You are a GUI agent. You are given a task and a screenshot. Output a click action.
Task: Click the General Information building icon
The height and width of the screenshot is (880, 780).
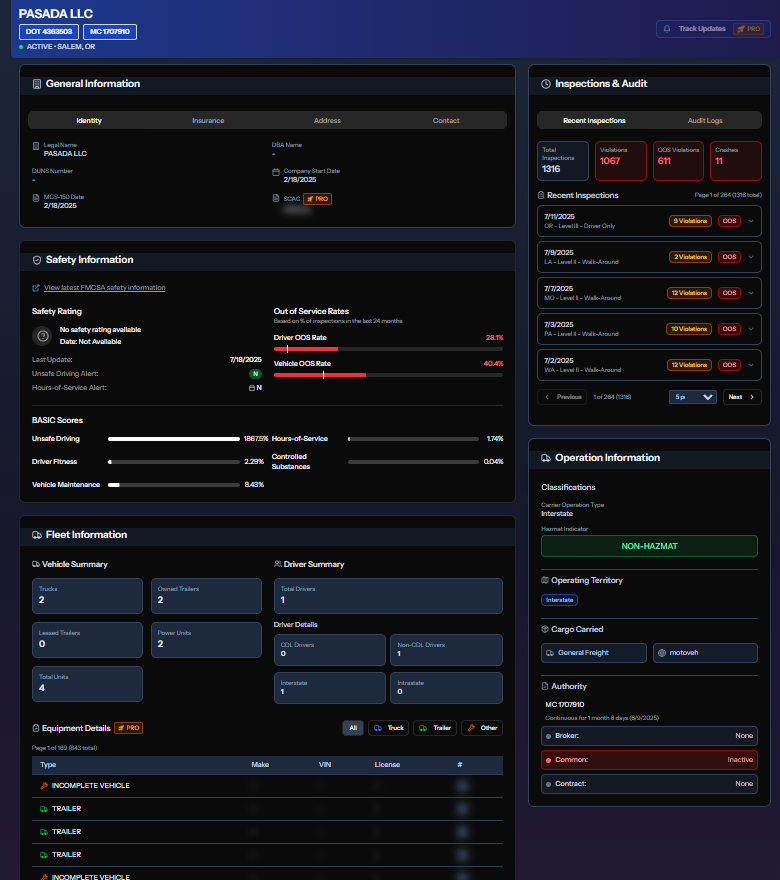(37, 84)
